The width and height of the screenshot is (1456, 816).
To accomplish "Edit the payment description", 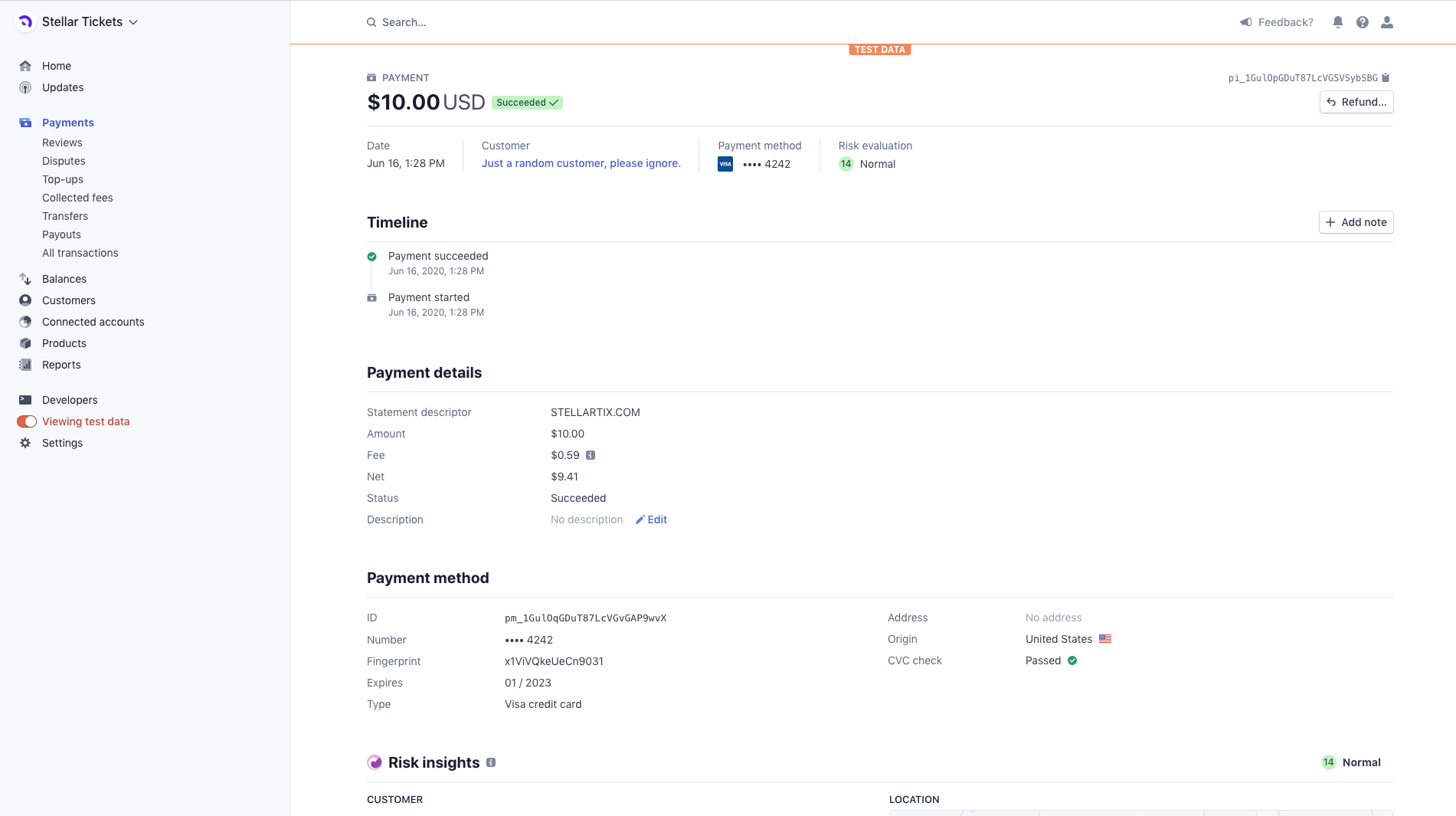I will coord(651,519).
